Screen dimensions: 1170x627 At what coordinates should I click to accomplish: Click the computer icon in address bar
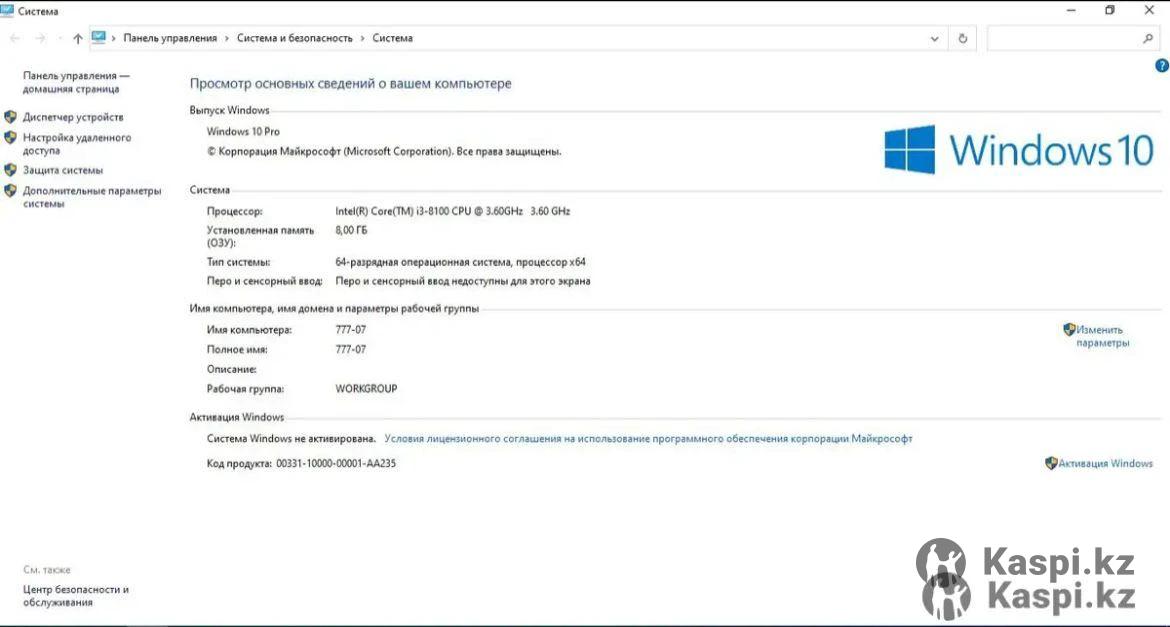99,38
